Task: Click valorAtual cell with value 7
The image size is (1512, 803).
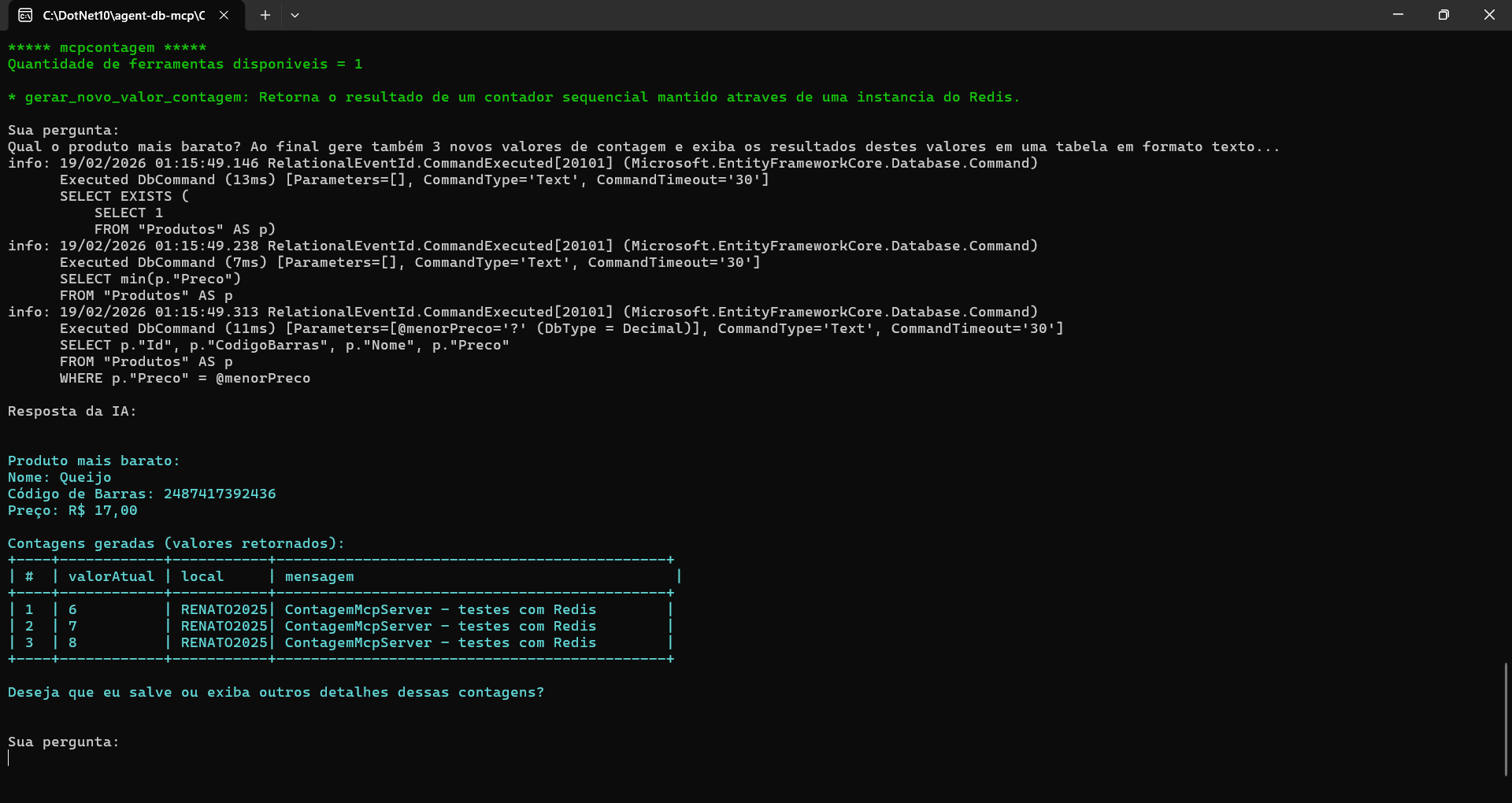Action: pyautogui.click(x=72, y=626)
